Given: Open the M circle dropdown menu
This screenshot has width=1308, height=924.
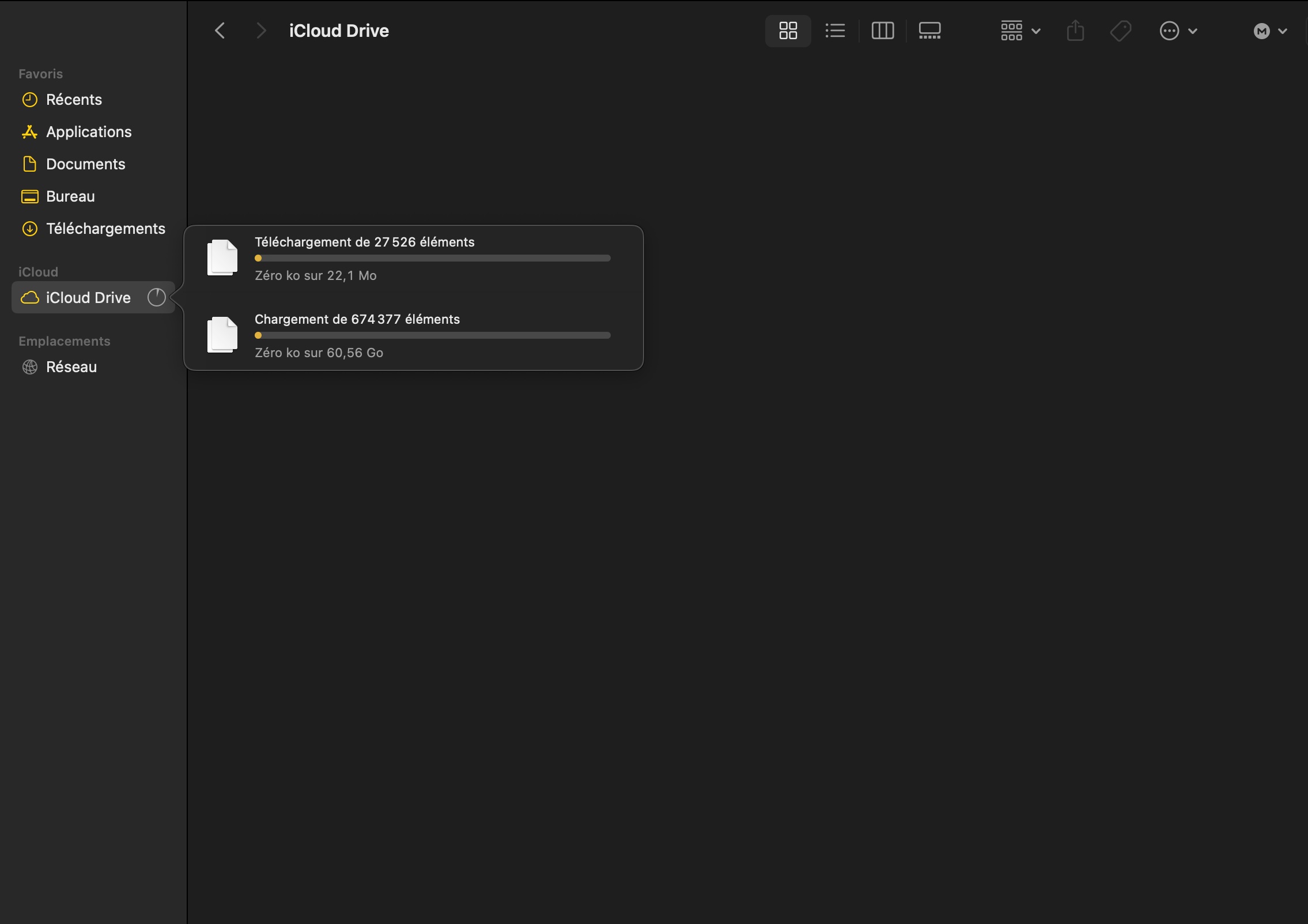Looking at the screenshot, I should (1270, 31).
